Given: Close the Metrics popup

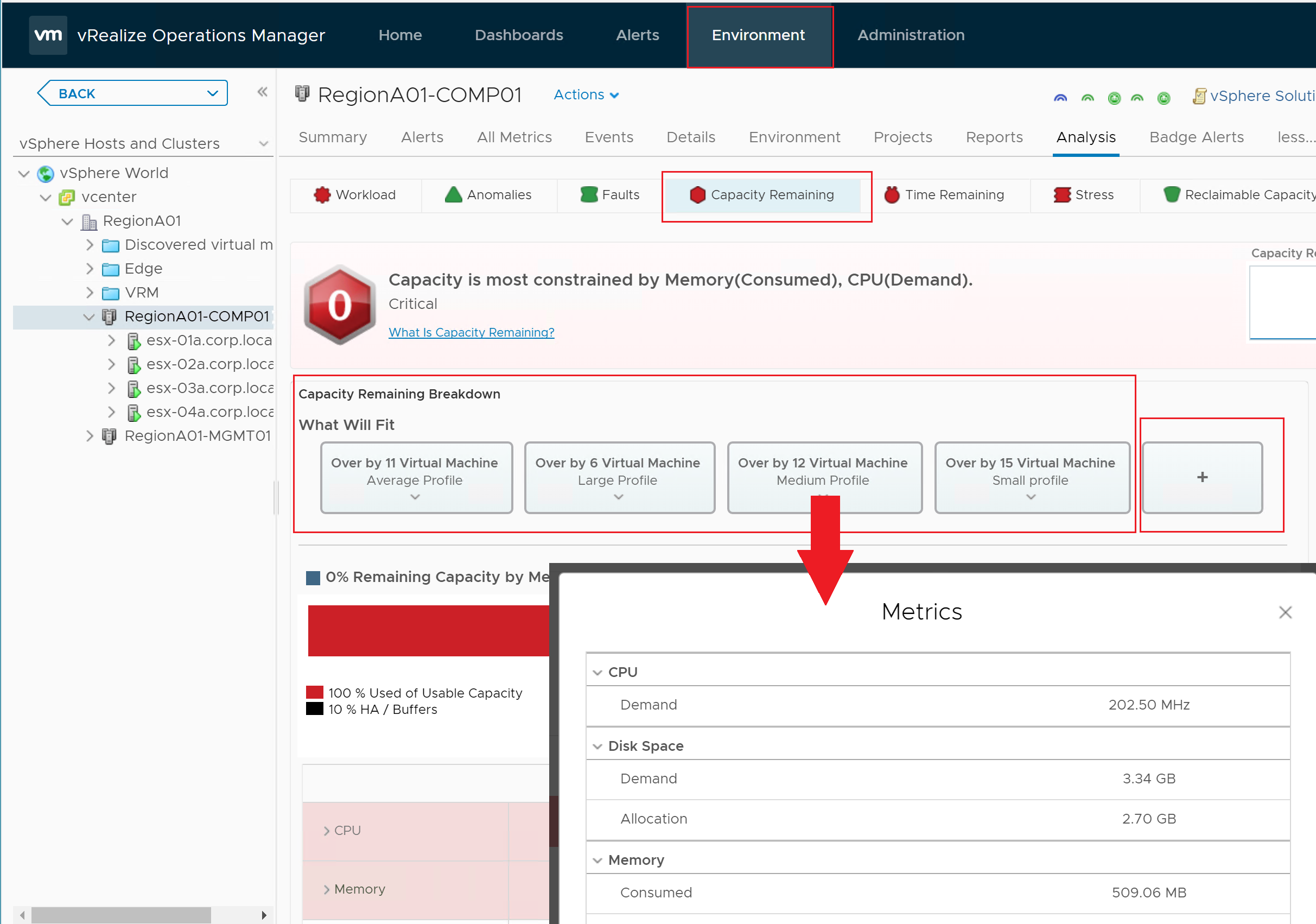Looking at the screenshot, I should (x=1285, y=612).
